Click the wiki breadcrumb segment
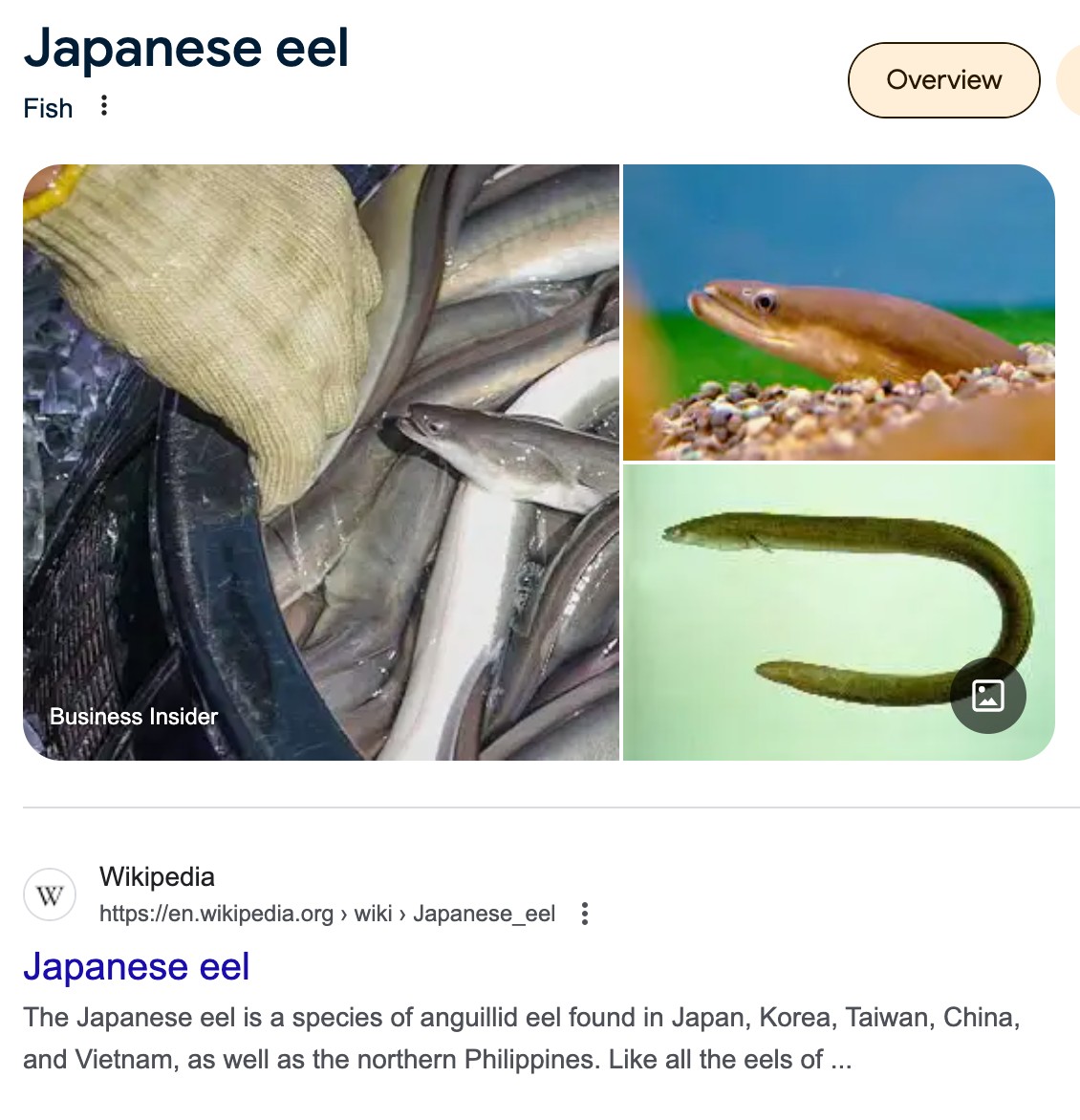The image size is (1080, 1120). point(373,914)
